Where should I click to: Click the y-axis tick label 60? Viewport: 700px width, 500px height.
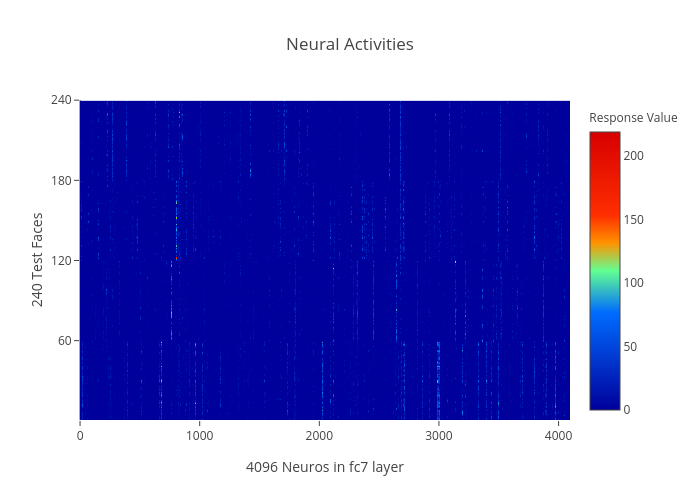pyautogui.click(x=64, y=340)
